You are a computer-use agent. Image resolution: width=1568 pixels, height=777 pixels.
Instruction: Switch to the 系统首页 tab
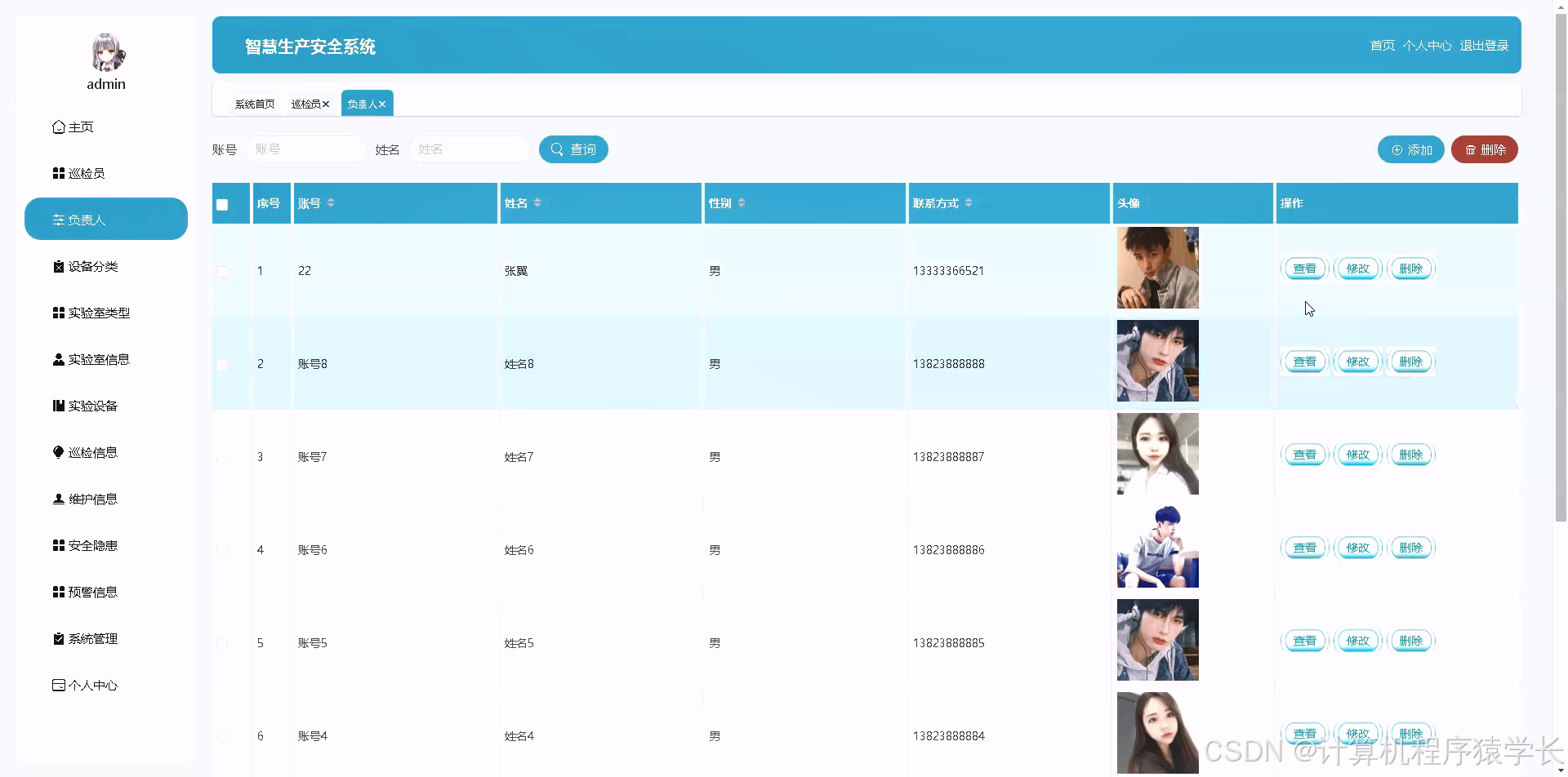pyautogui.click(x=255, y=104)
